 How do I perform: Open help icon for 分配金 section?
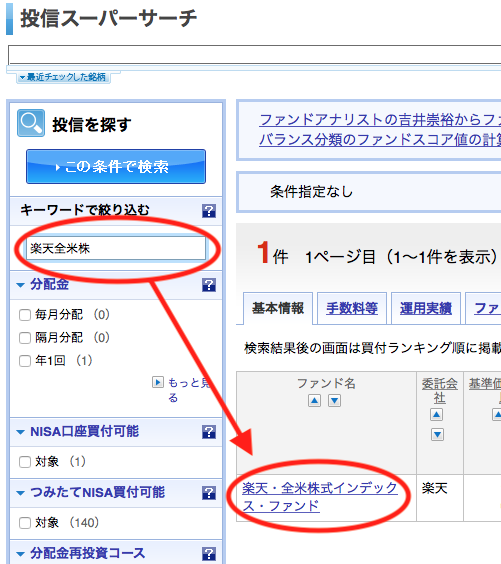click(209, 285)
